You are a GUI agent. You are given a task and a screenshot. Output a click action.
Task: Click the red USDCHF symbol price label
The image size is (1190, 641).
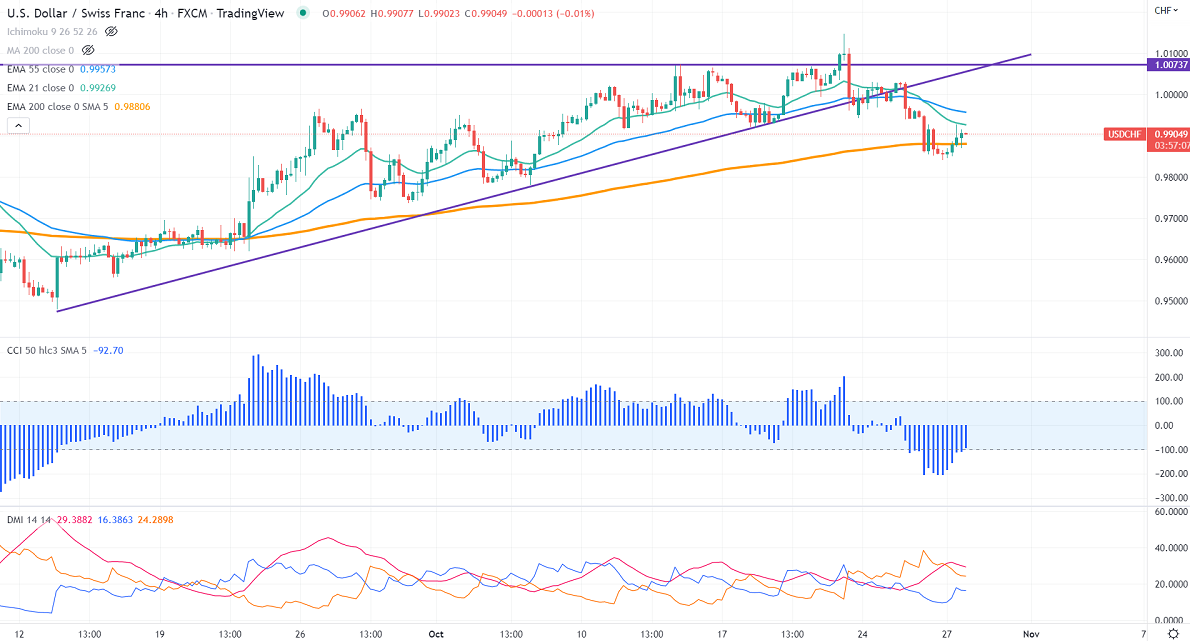point(1124,134)
